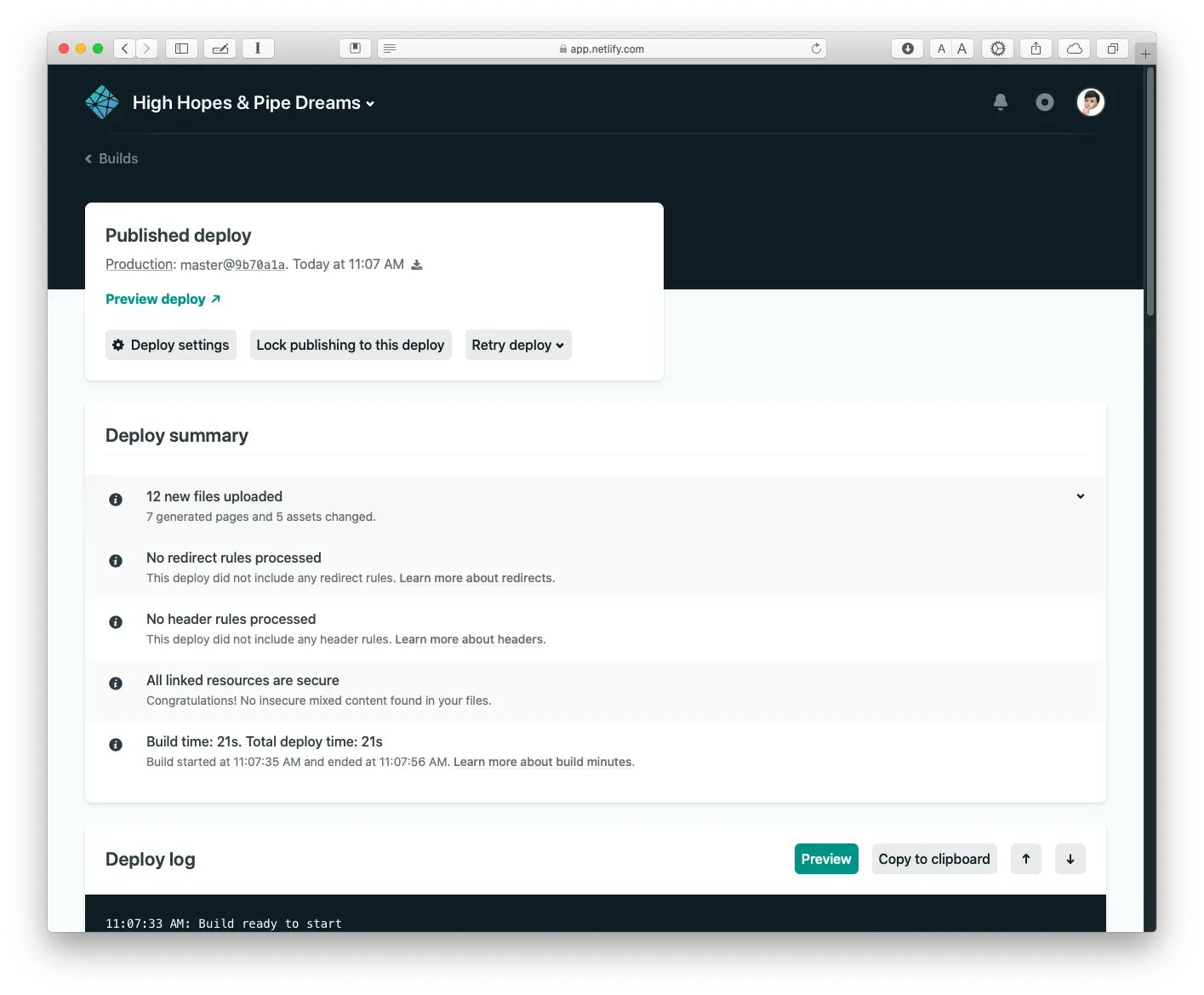Viewport: 1204px width, 995px height.
Task: Click the log line Build ready to start
Action: 224,924
